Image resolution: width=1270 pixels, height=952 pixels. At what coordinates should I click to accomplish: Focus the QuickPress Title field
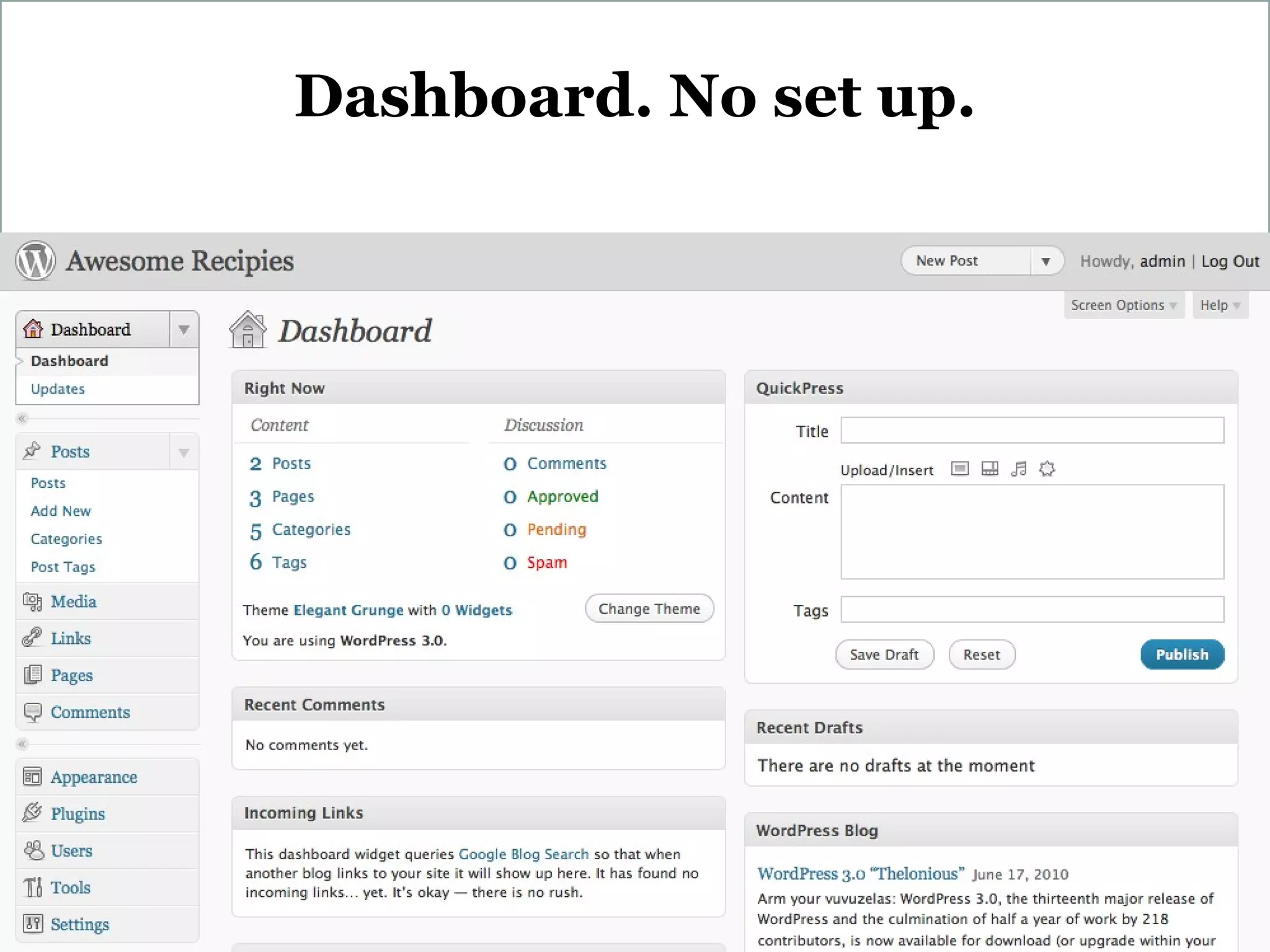point(1032,430)
